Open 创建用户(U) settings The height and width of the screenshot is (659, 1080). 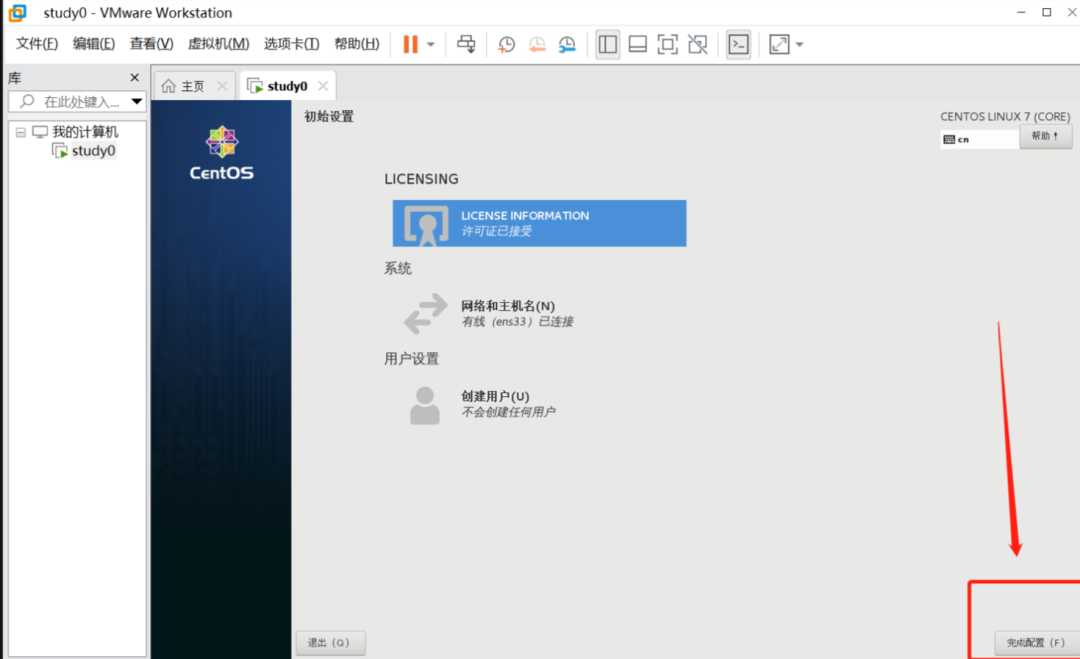coord(508,404)
